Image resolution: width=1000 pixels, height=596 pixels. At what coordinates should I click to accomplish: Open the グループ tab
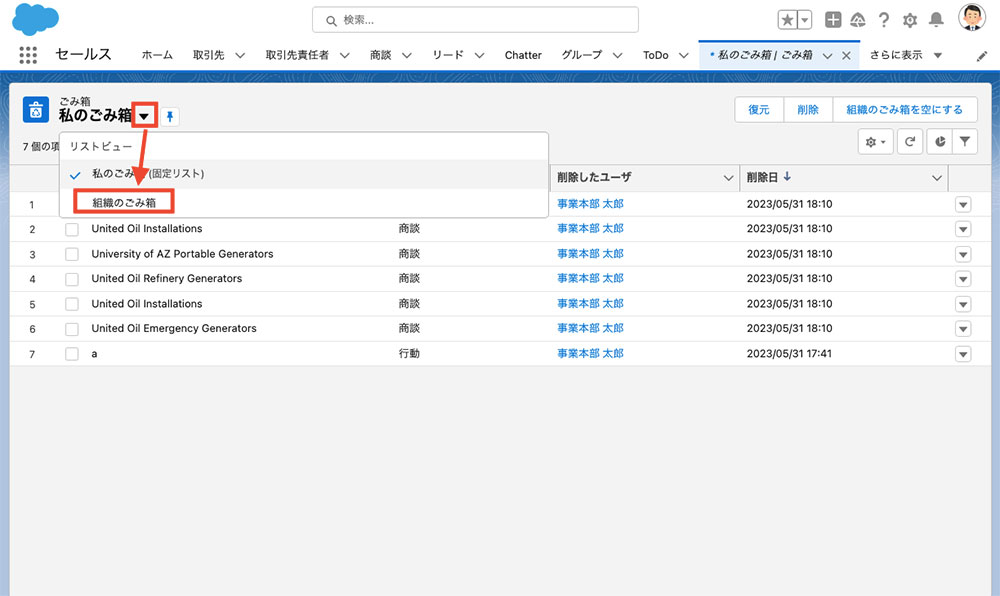point(582,55)
